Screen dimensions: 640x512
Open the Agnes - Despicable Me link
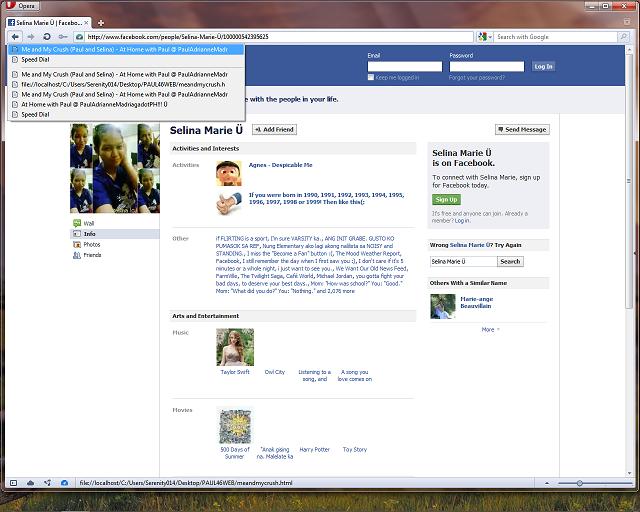280,165
